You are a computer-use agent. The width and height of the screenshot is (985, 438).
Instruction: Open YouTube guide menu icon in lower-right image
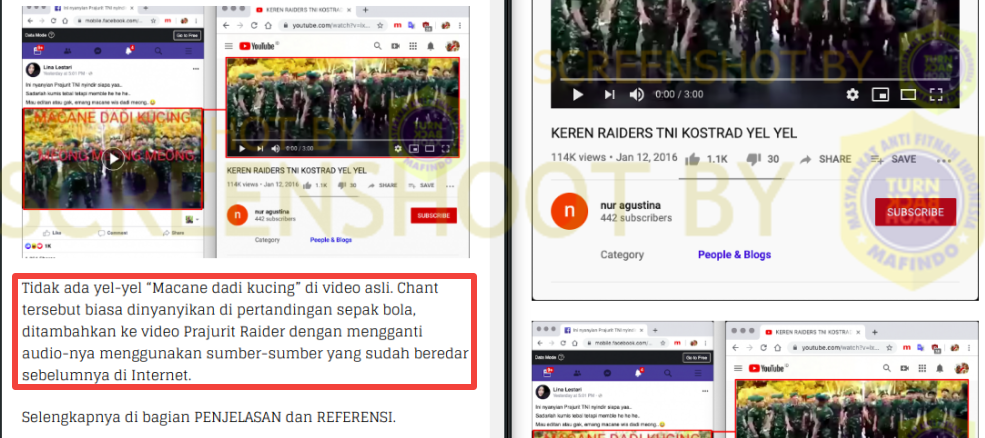point(739,368)
